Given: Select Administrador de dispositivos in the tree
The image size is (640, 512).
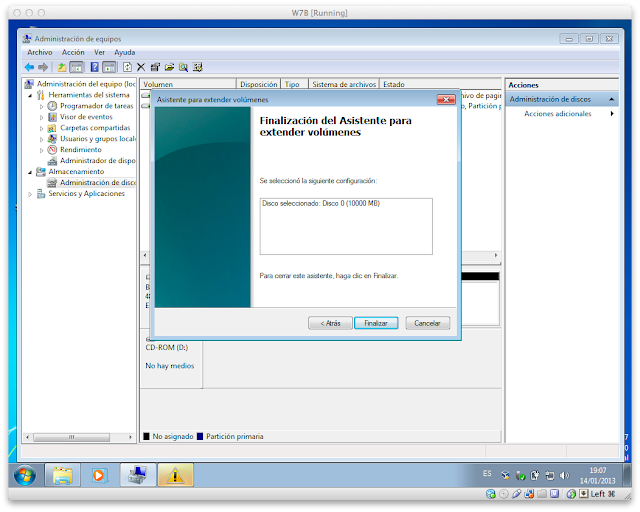Looking at the screenshot, I should click(98, 160).
